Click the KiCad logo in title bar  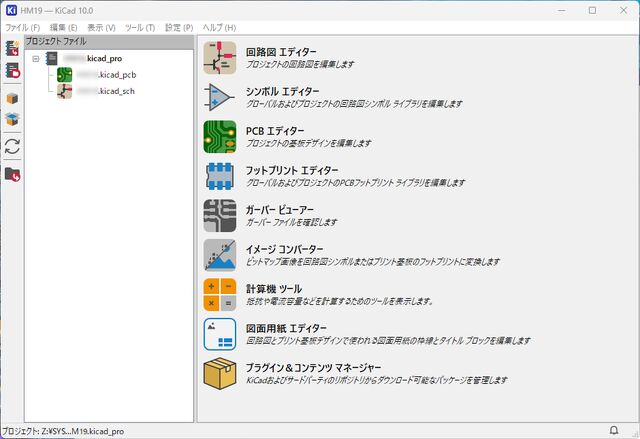(11, 10)
